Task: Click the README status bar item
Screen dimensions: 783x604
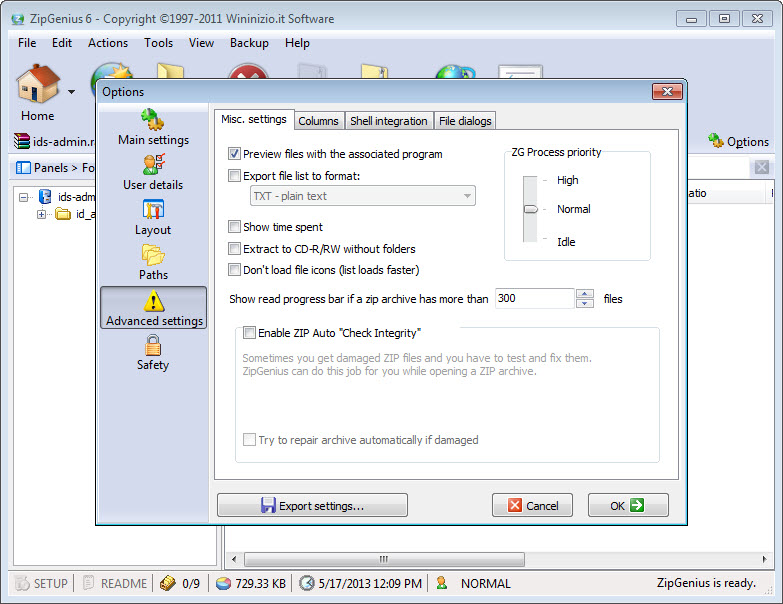Action: (x=114, y=583)
